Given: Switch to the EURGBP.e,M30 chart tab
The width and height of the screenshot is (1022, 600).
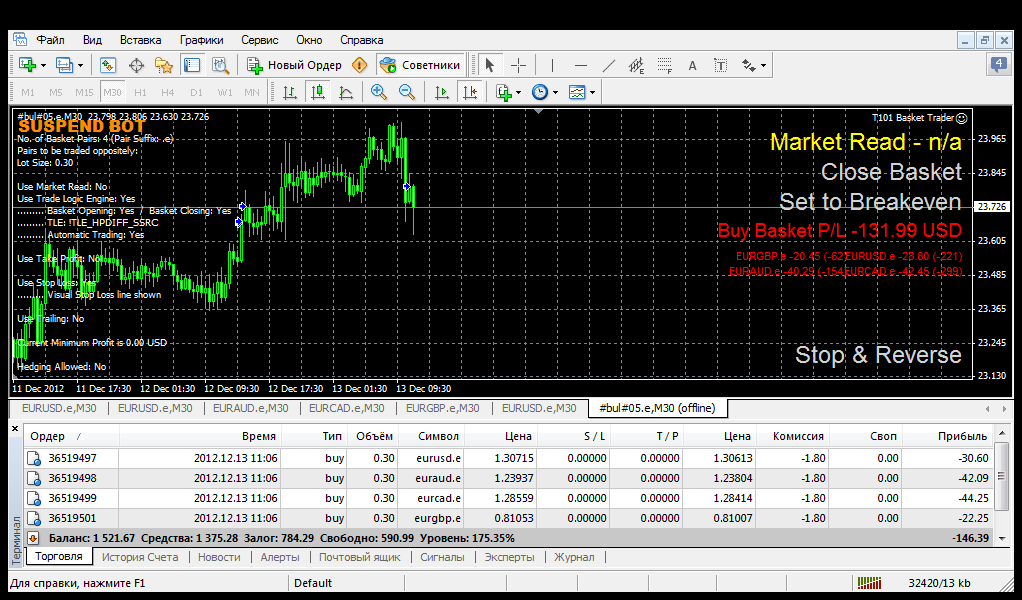Looking at the screenshot, I should 443,408.
